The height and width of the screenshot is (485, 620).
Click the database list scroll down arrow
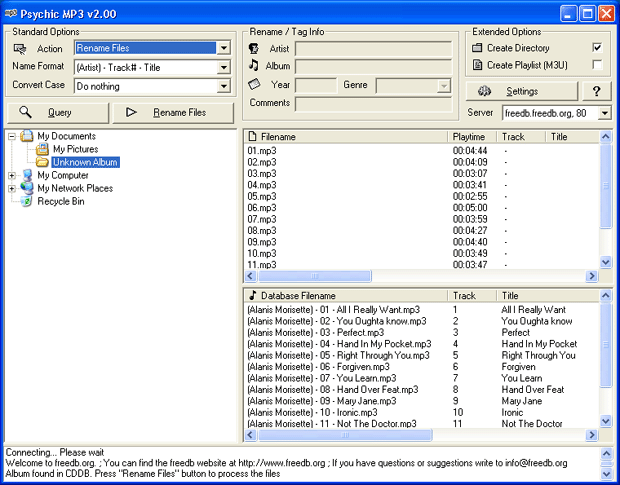pyautogui.click(x=605, y=421)
